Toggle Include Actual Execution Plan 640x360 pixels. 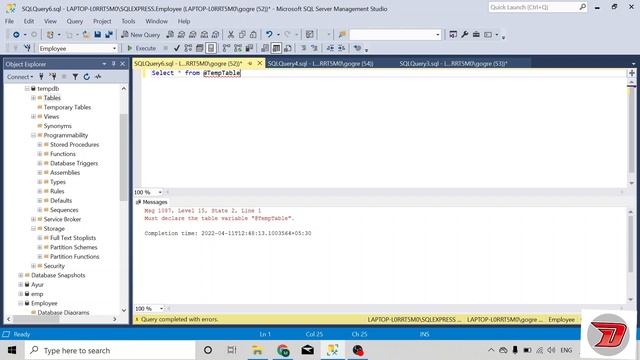[x=226, y=48]
